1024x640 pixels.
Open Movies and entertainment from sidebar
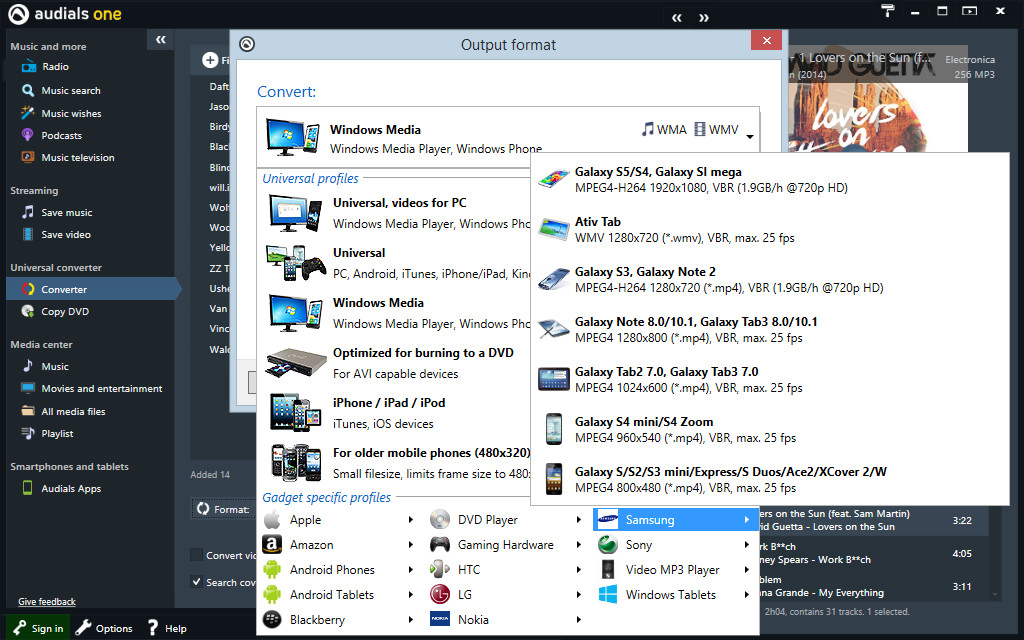click(28, 388)
